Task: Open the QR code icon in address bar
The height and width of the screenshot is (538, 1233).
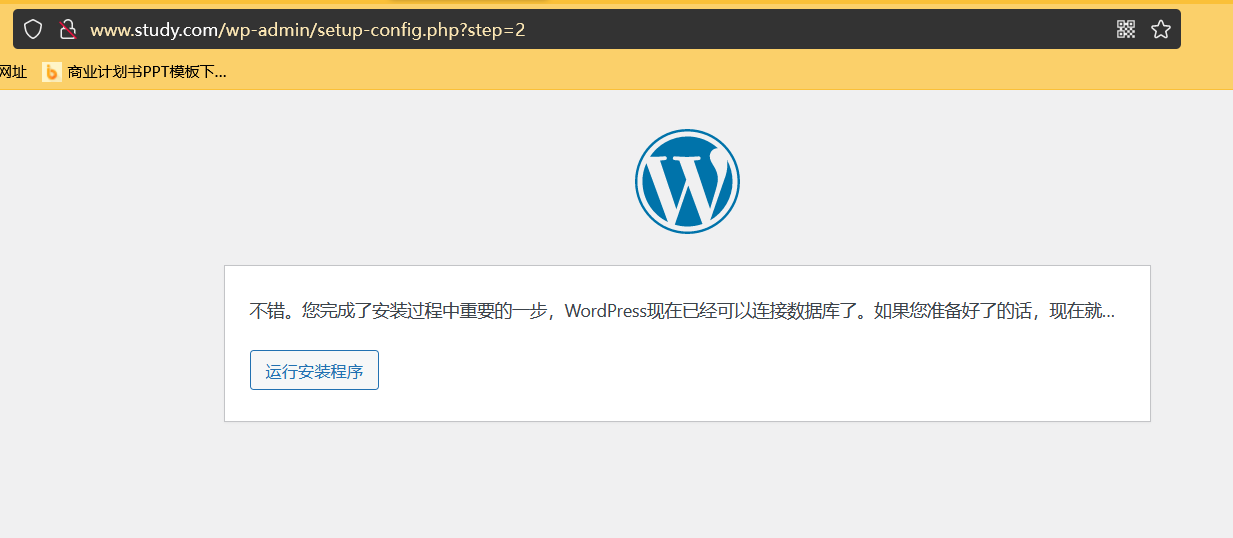Action: pyautogui.click(x=1126, y=29)
